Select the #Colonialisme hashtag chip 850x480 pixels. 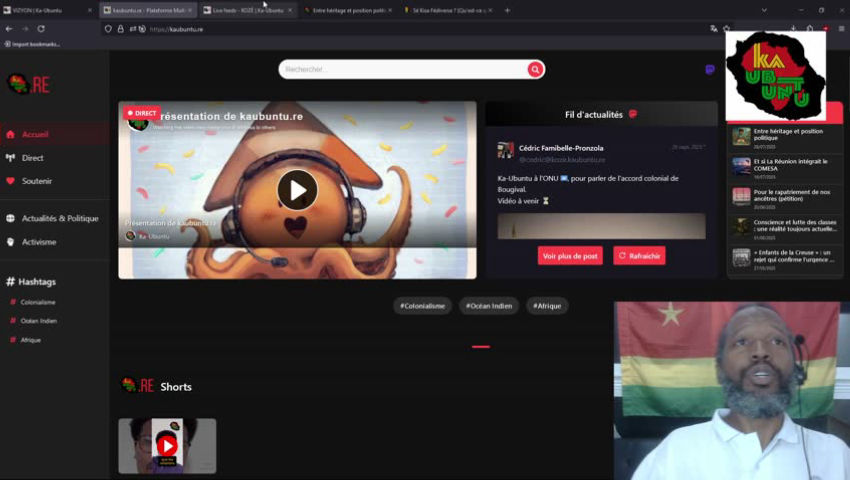pyautogui.click(x=422, y=306)
